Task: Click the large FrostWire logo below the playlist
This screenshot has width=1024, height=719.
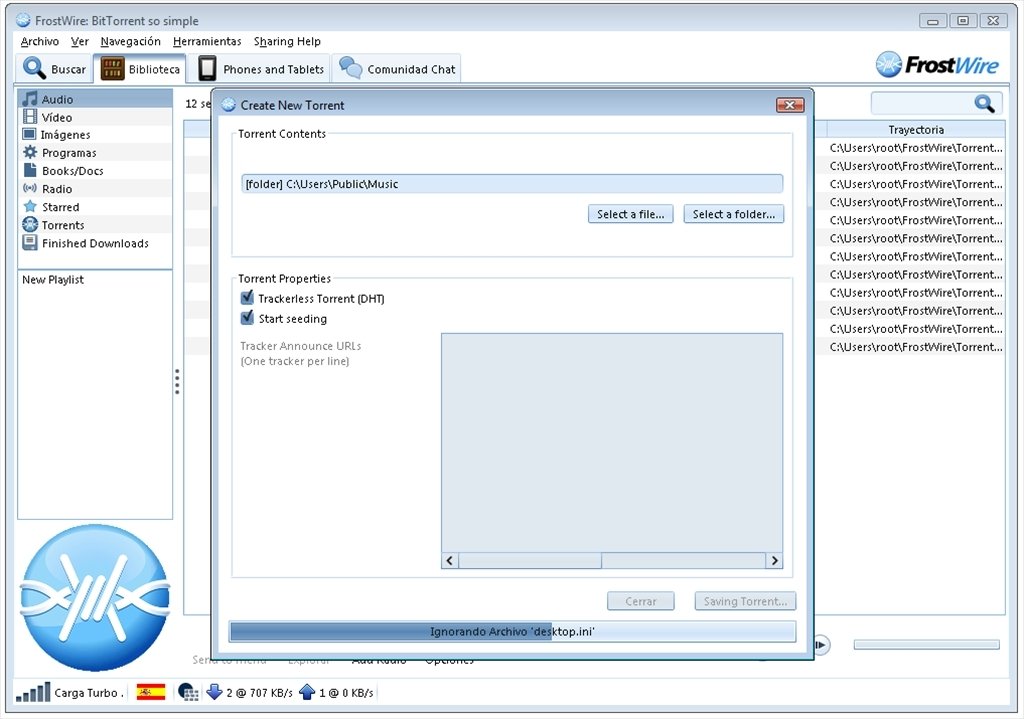Action: [95, 598]
